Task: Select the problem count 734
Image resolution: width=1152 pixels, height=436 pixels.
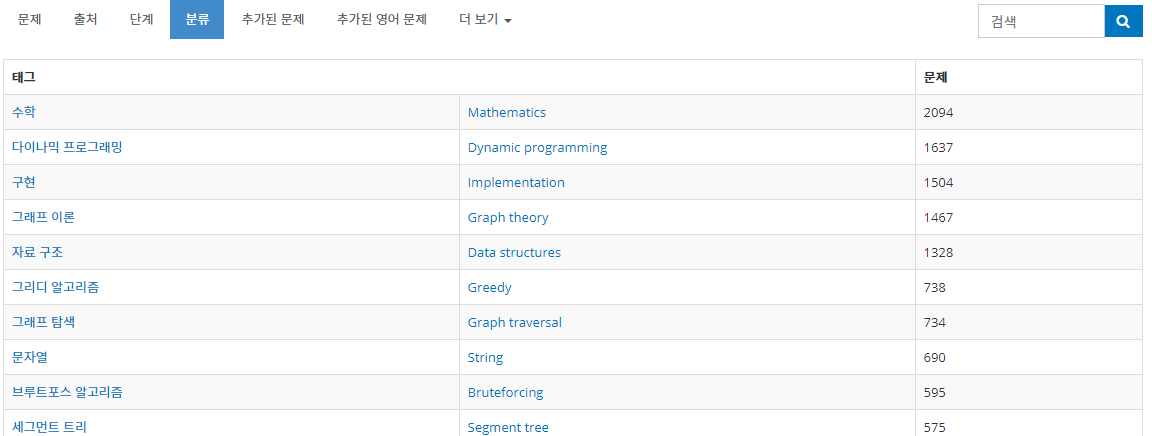Action: [935, 322]
